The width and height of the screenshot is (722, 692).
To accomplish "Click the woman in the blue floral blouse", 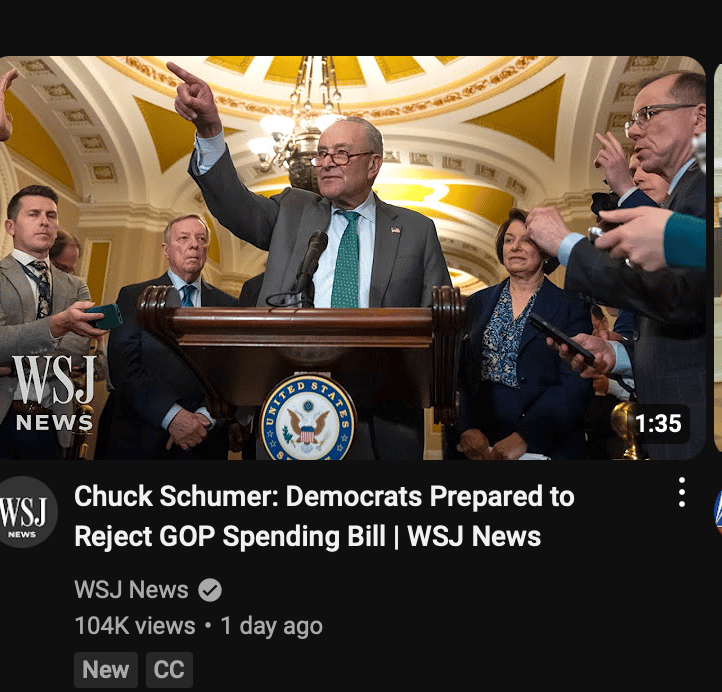I will pos(516,331).
